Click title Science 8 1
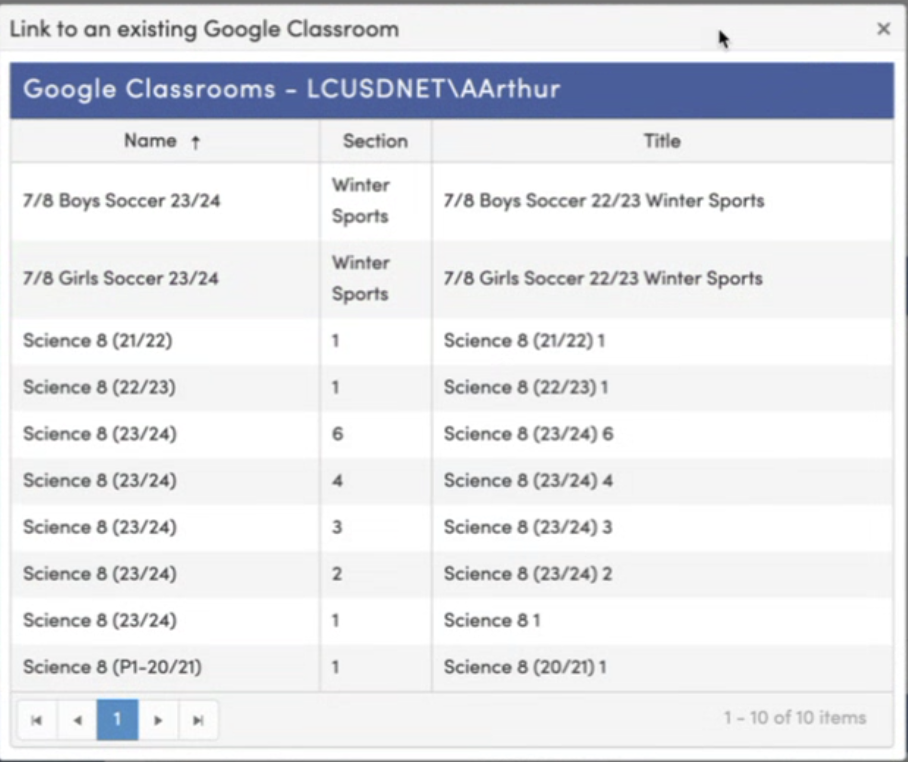908x762 pixels. click(492, 620)
